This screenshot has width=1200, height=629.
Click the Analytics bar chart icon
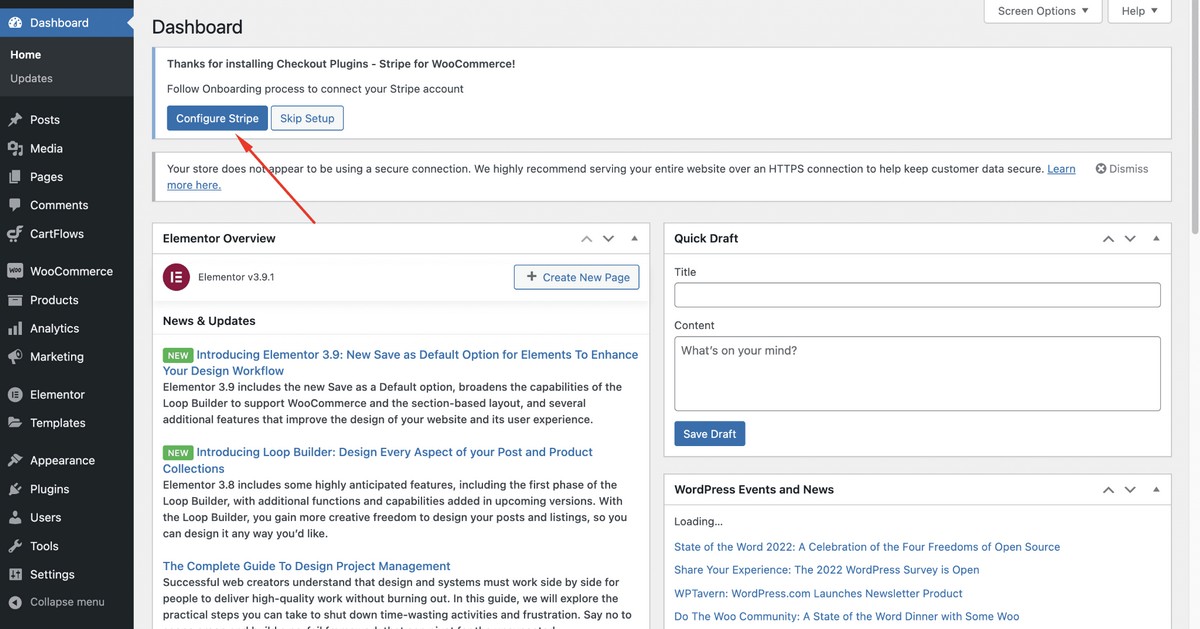tap(15, 328)
